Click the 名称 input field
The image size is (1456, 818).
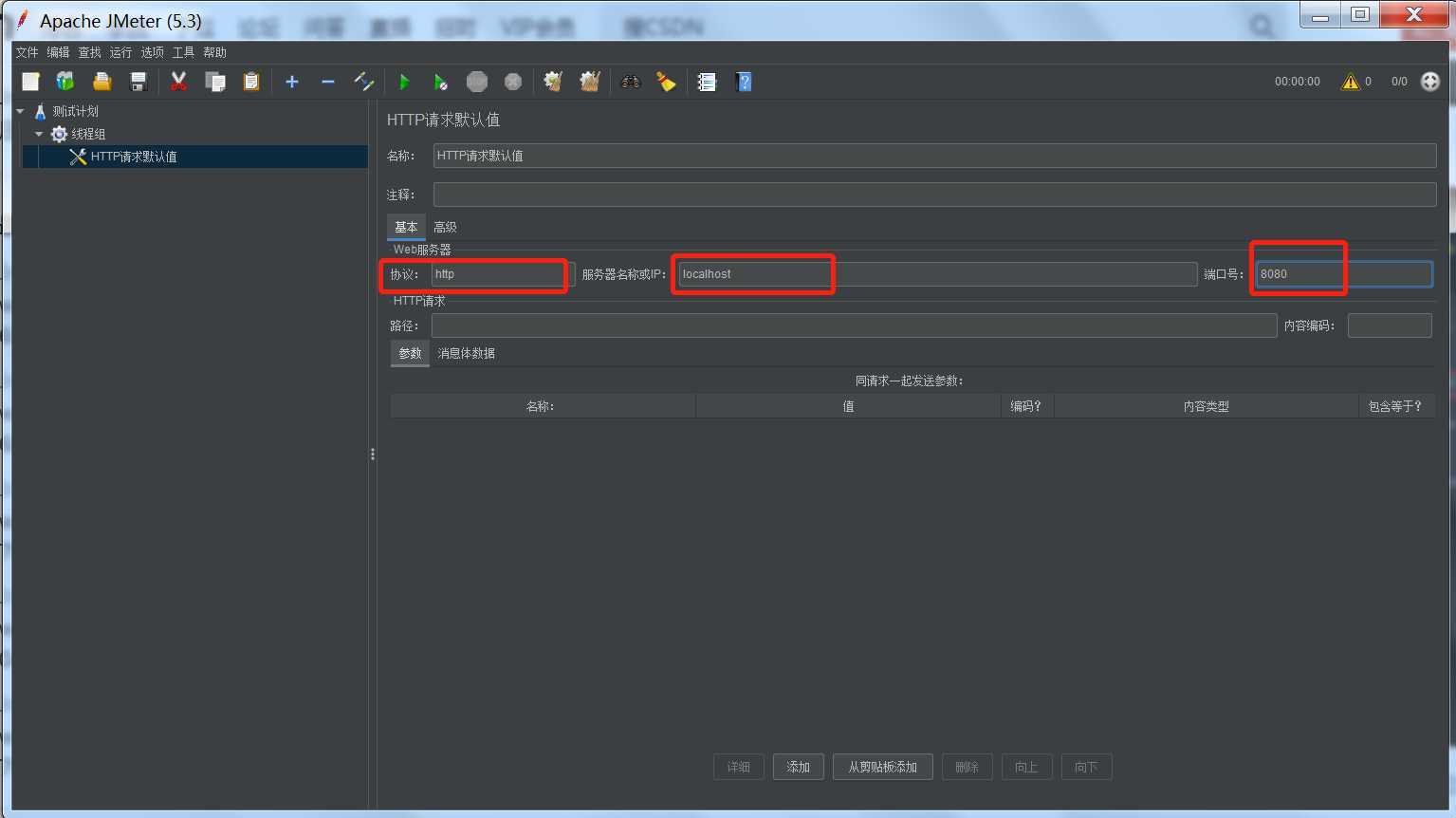(x=934, y=156)
